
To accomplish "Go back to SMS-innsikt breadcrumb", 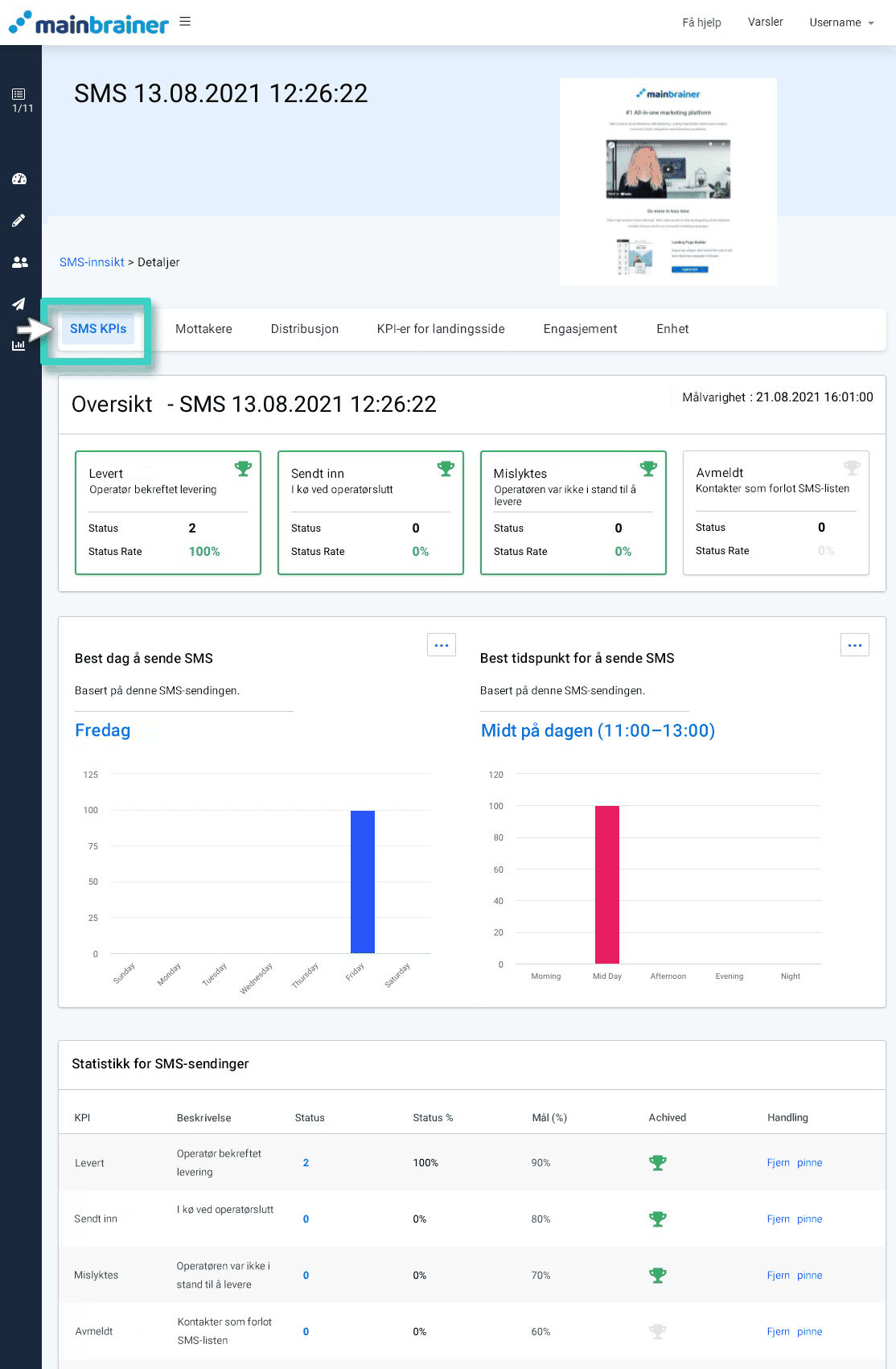I will (x=92, y=262).
